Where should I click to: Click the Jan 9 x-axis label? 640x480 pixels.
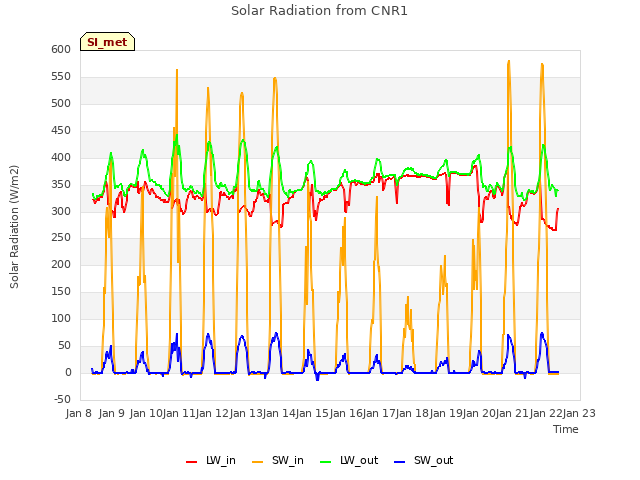[x=112, y=413]
